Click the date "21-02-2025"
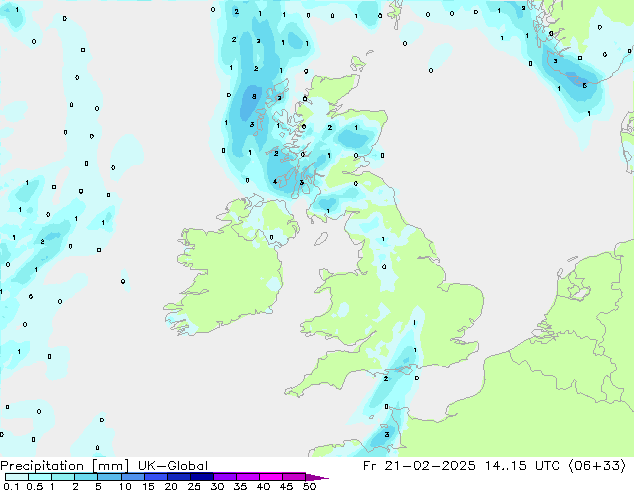This screenshot has width=634, height=490. point(430,466)
